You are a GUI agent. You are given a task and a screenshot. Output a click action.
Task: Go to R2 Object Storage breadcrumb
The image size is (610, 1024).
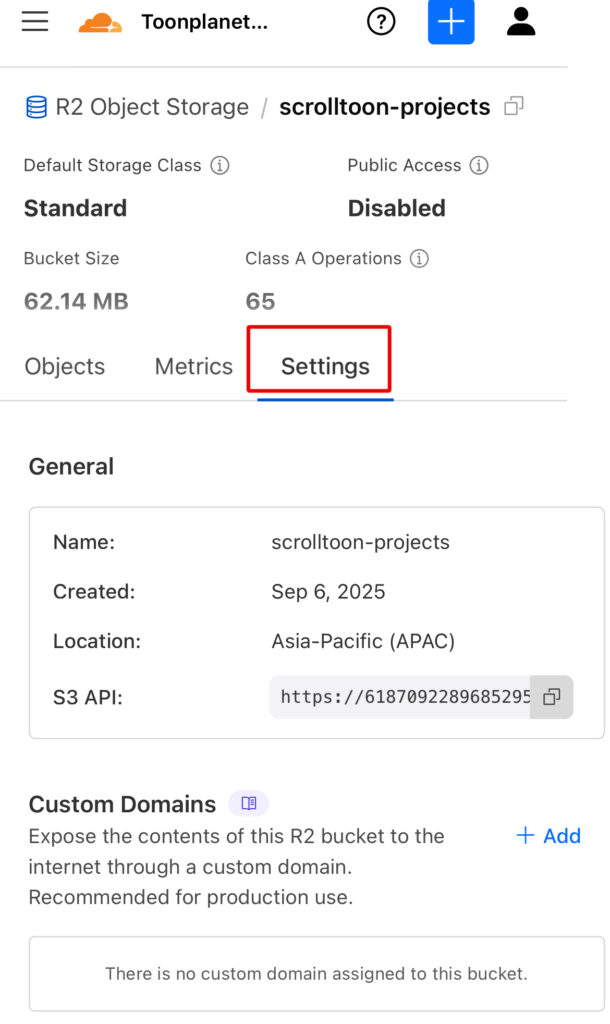coord(152,107)
